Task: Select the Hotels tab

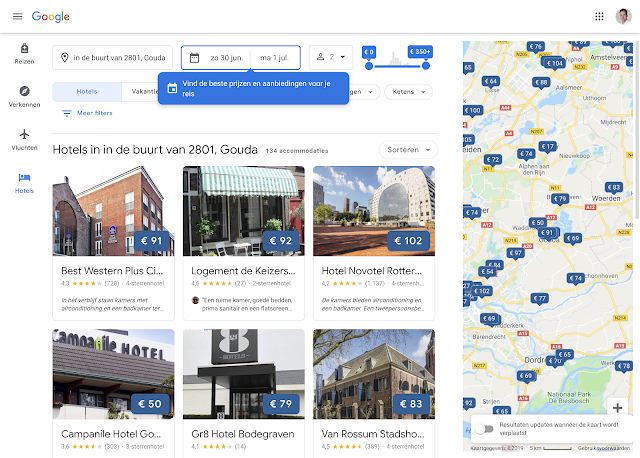Action: (87, 92)
